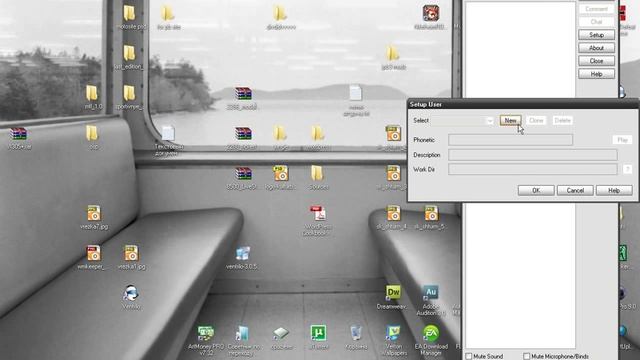
Task: Select the green µTorrent desktop icon
Action: coord(318,333)
